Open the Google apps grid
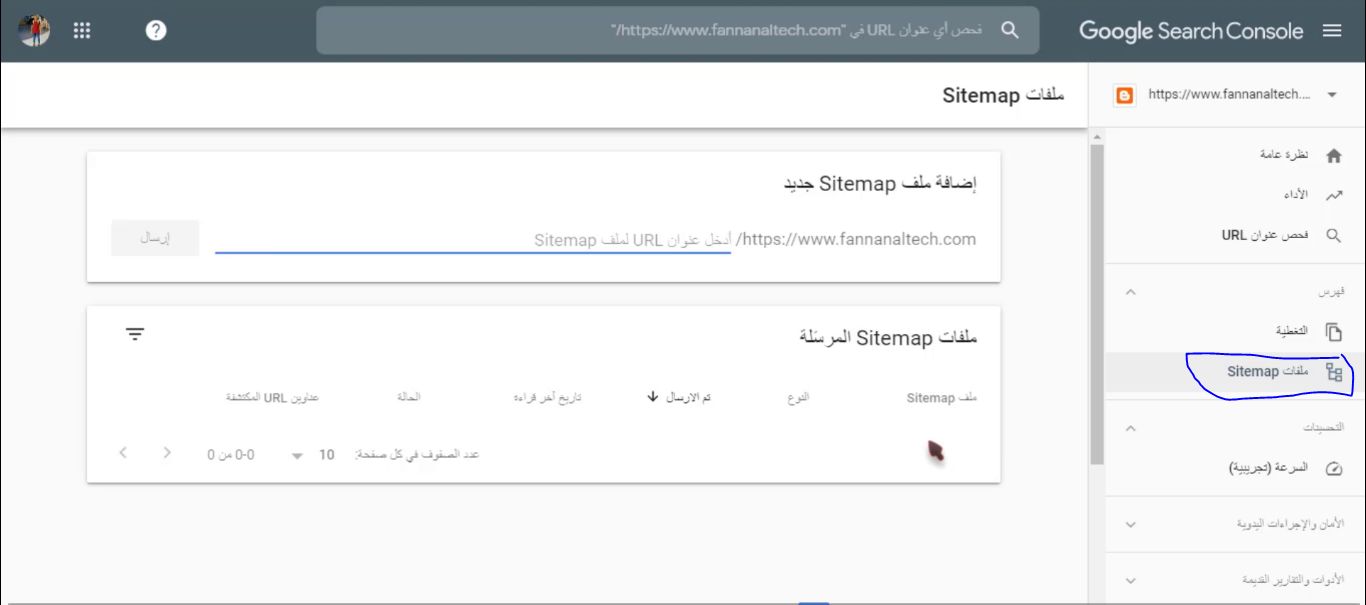The image size is (1366, 605). coord(82,30)
